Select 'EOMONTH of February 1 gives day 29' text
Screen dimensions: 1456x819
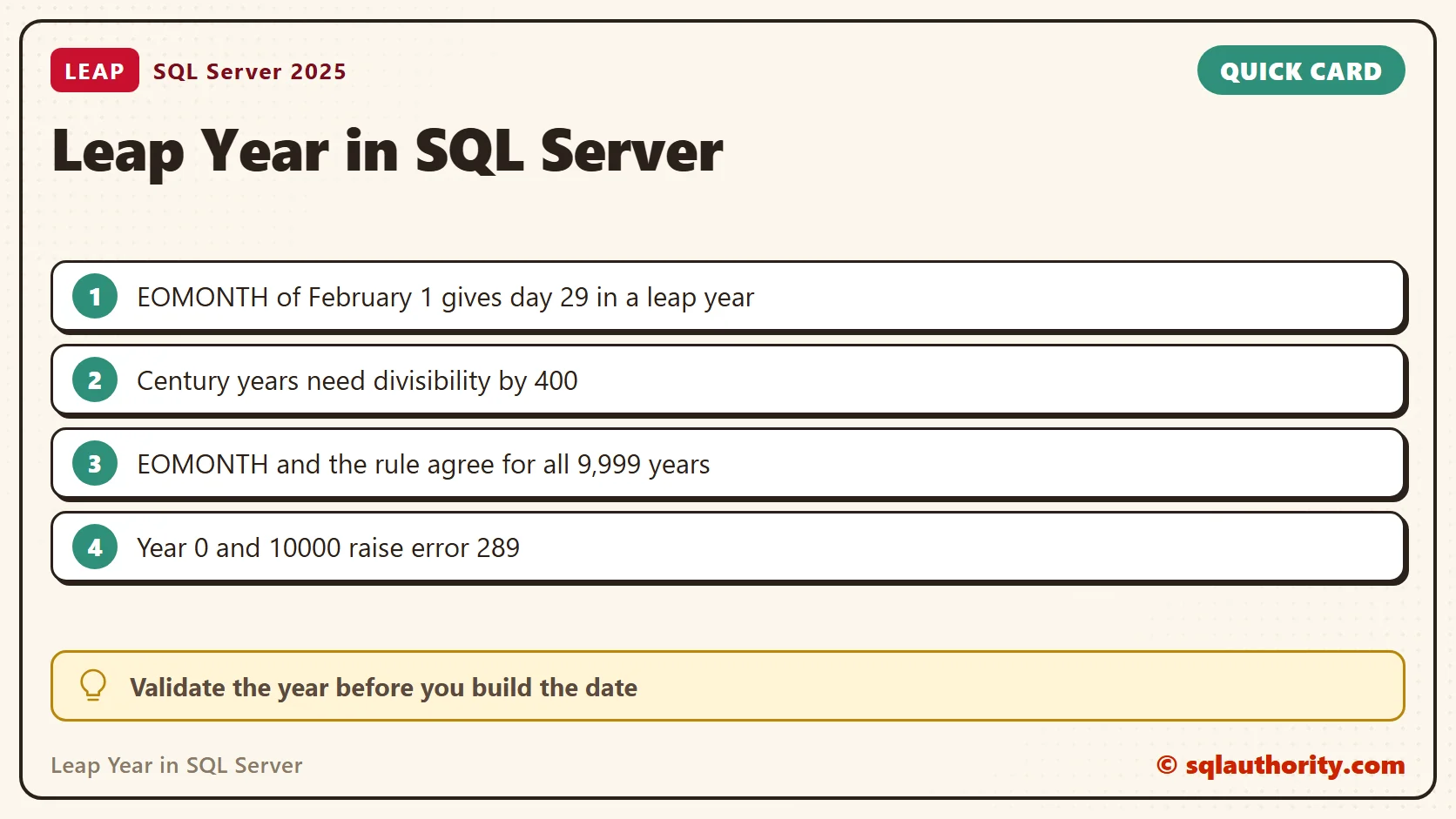(x=363, y=298)
